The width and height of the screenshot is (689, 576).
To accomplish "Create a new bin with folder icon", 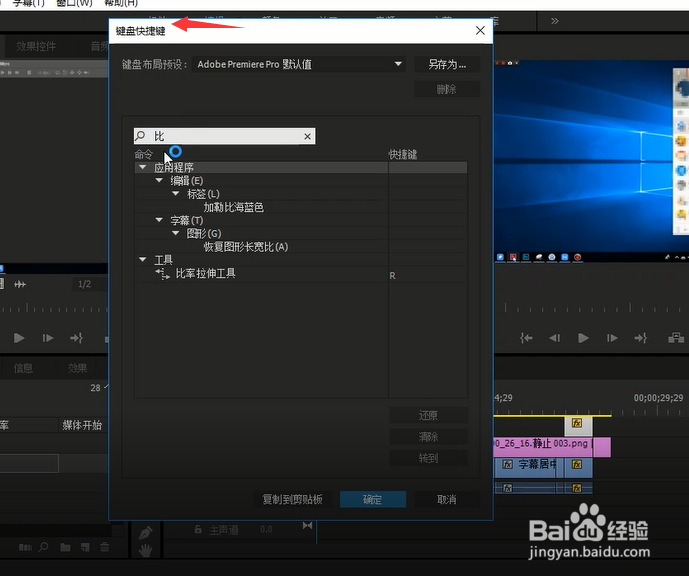I will click(65, 547).
